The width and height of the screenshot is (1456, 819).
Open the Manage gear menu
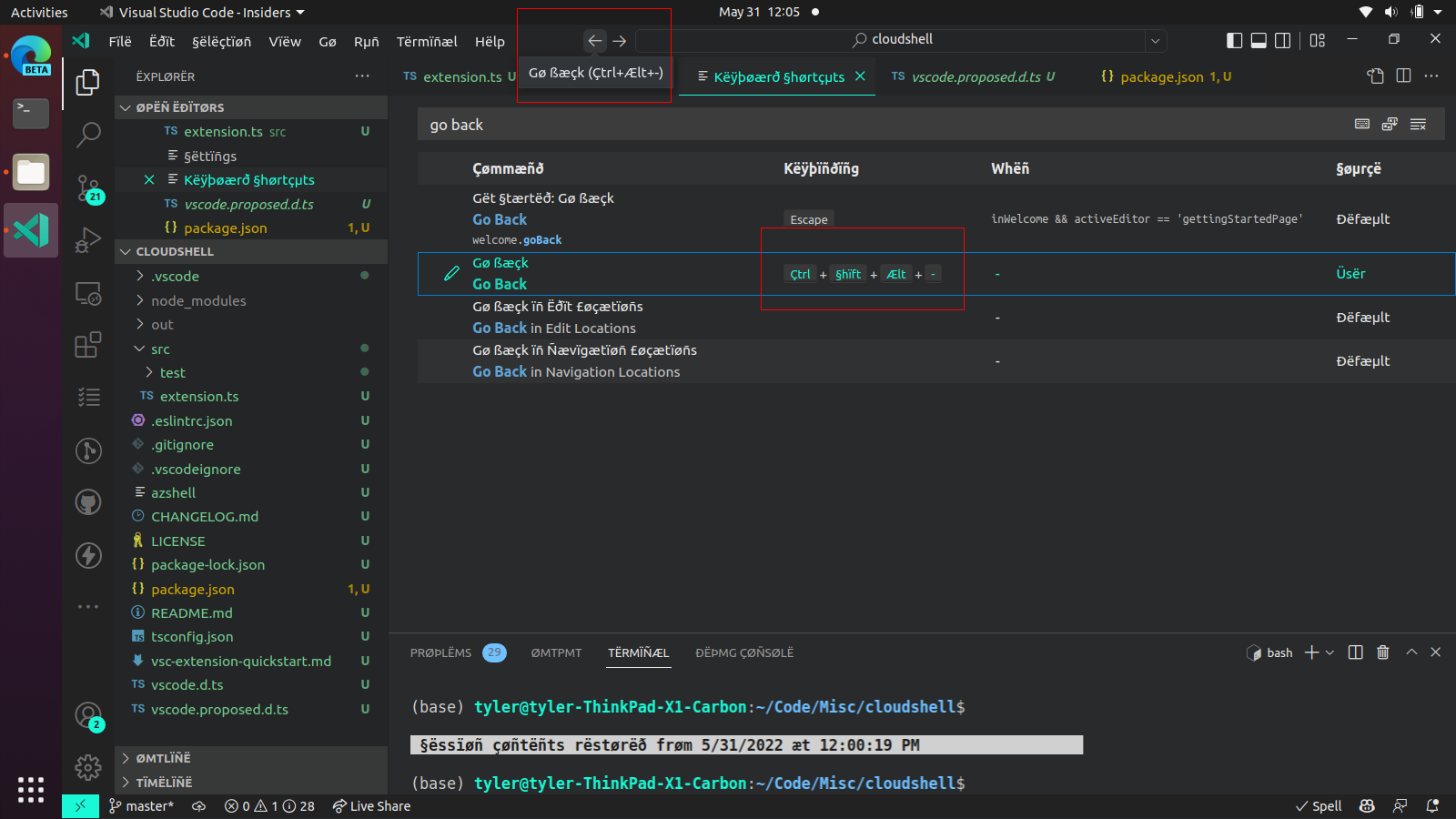[x=87, y=767]
